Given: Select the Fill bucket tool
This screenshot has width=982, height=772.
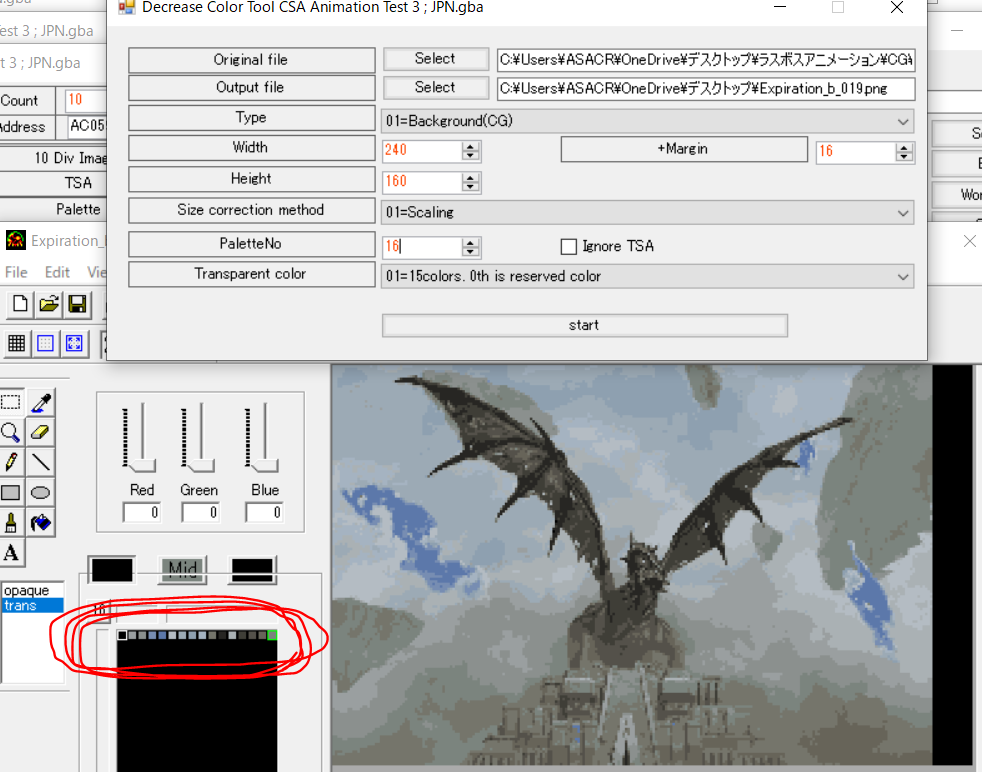Looking at the screenshot, I should point(40,522).
